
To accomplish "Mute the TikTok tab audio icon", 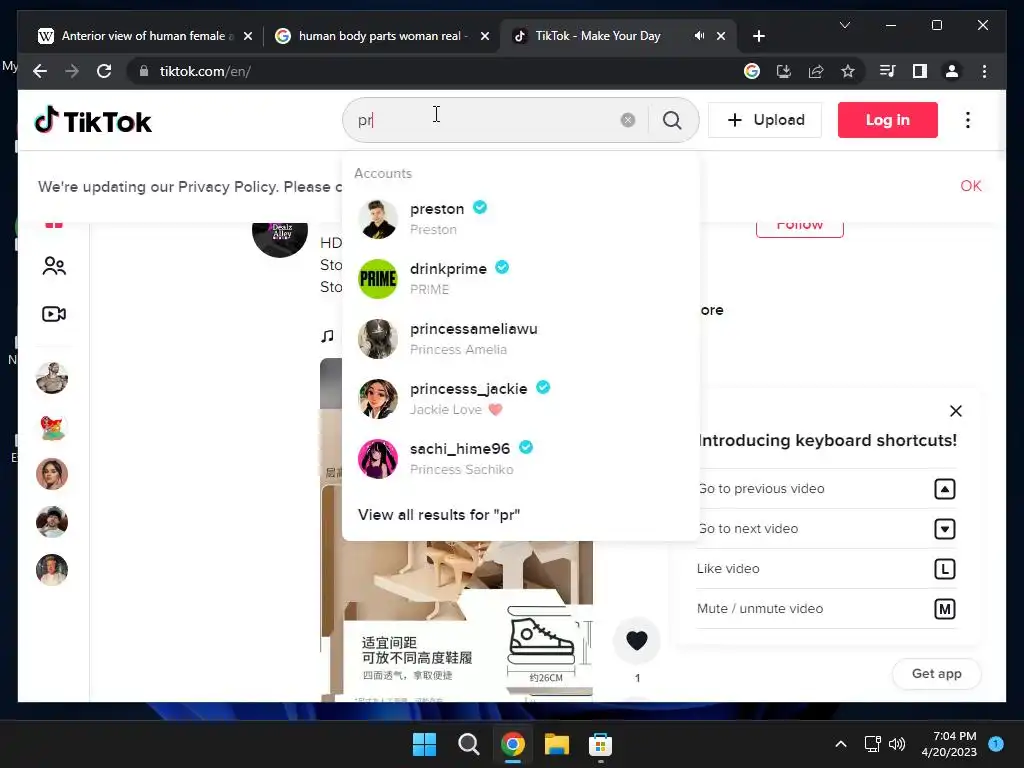I will pos(699,36).
